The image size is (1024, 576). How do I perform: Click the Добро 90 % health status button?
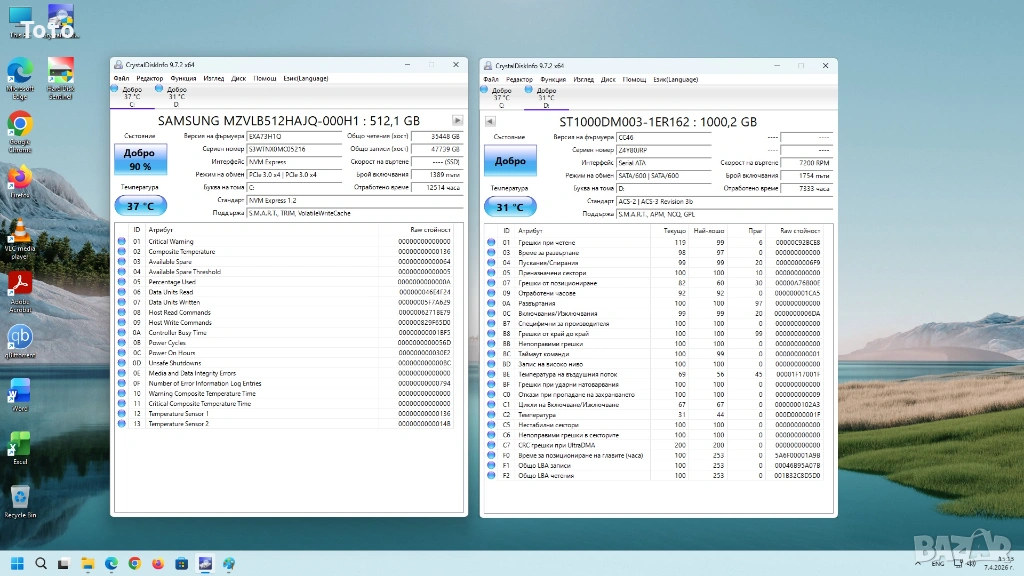coord(140,160)
